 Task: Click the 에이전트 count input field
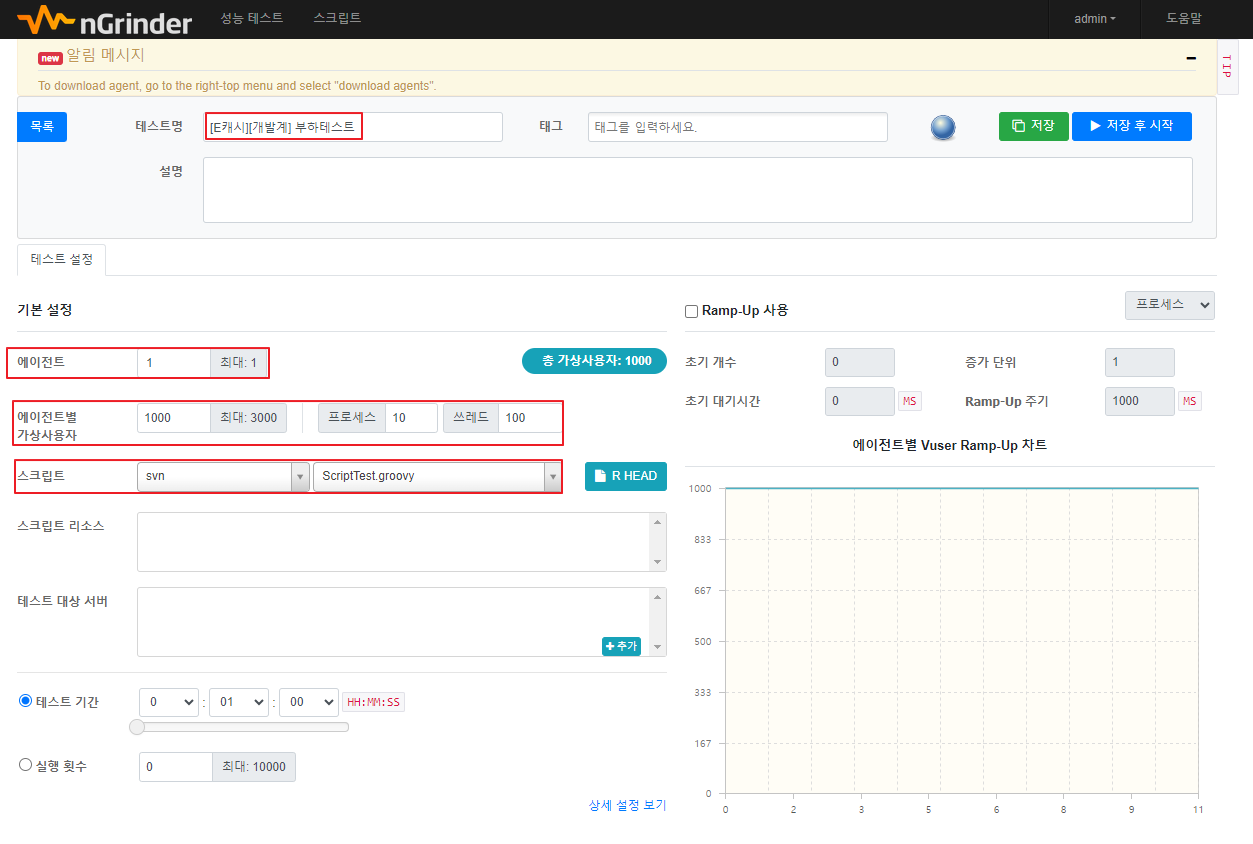click(174, 362)
